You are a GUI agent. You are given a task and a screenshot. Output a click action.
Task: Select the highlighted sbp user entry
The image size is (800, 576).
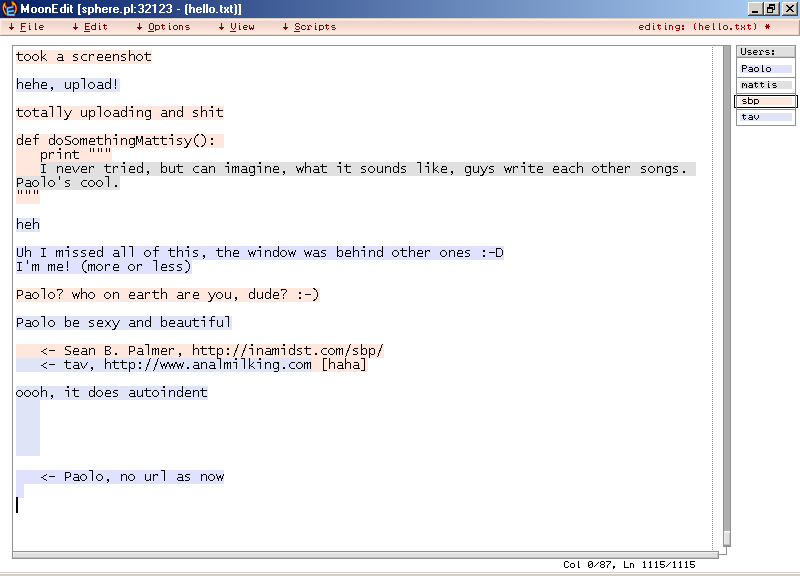(765, 101)
